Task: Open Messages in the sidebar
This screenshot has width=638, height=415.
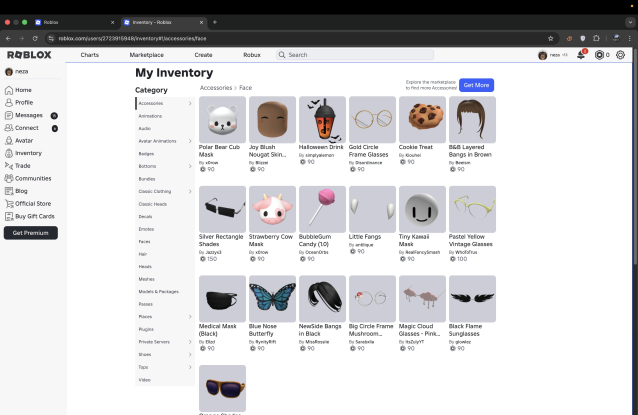Action: [x=29, y=115]
